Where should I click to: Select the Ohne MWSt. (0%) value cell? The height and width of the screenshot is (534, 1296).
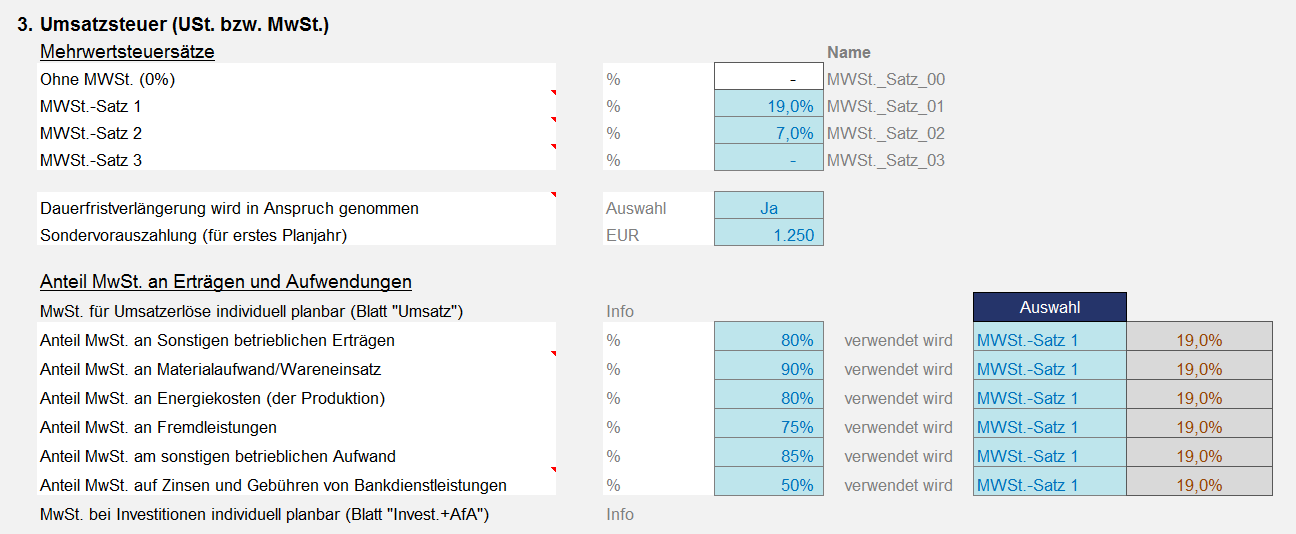(x=769, y=79)
